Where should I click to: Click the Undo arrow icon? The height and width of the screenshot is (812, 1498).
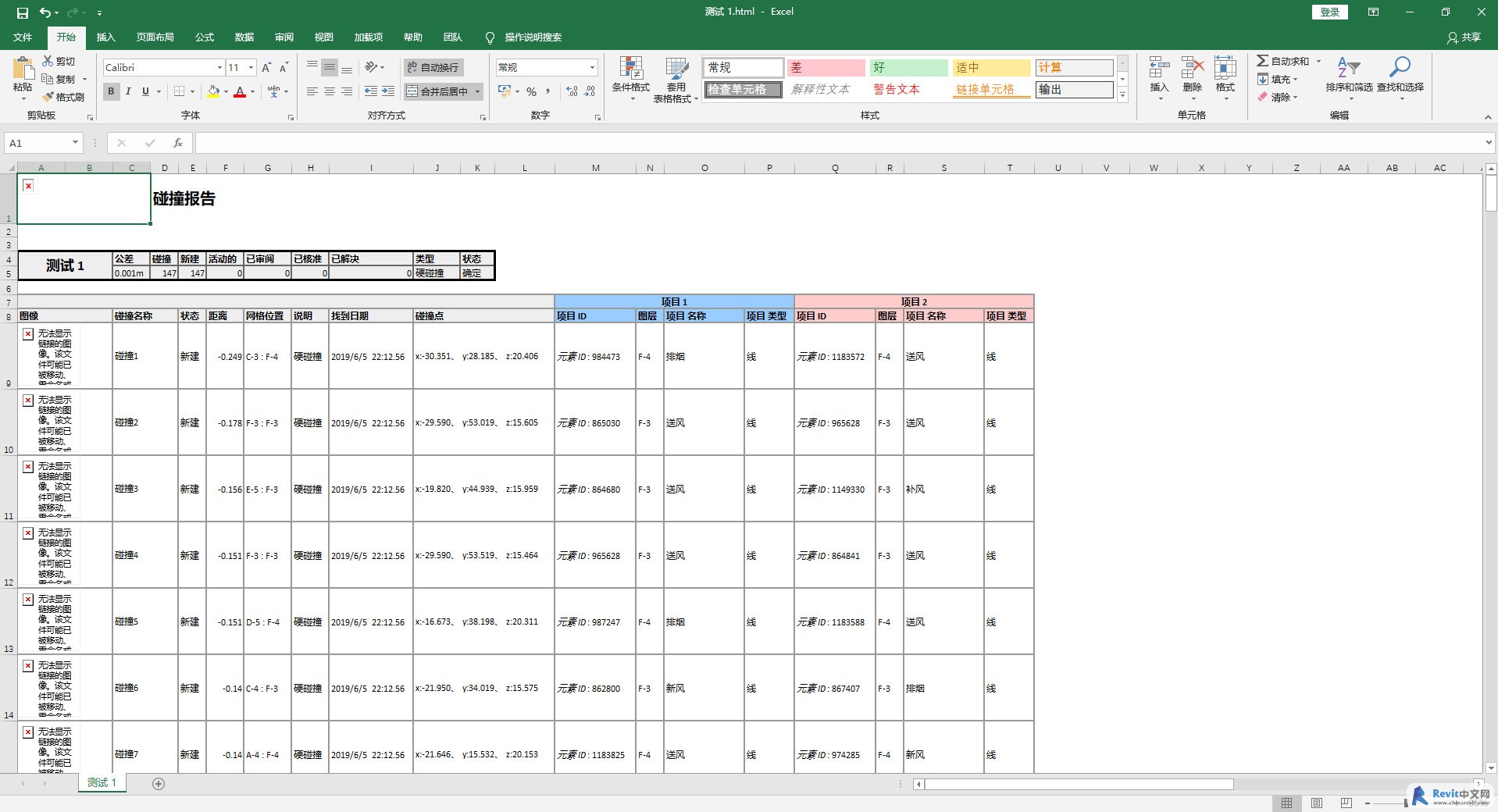click(x=46, y=12)
